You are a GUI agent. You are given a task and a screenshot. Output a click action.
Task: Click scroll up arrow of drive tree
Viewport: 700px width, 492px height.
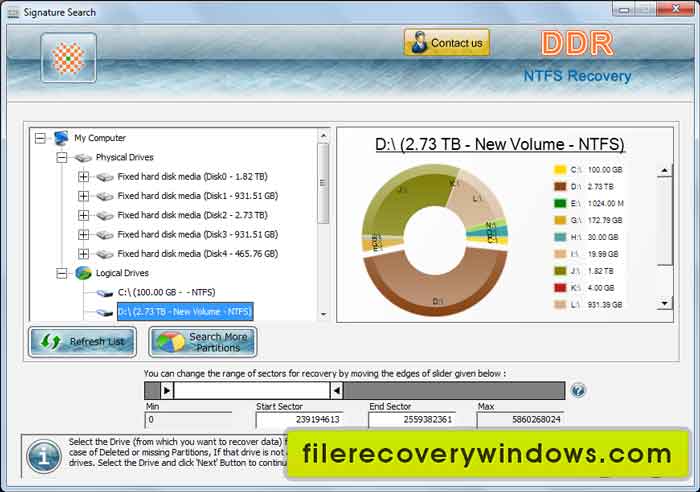tap(323, 135)
